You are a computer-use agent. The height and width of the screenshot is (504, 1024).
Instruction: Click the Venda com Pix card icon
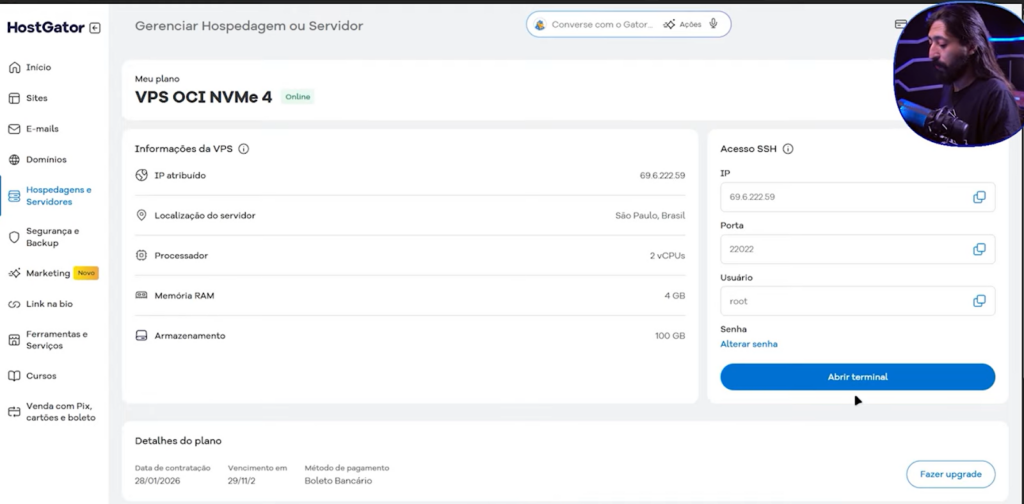coord(14,412)
